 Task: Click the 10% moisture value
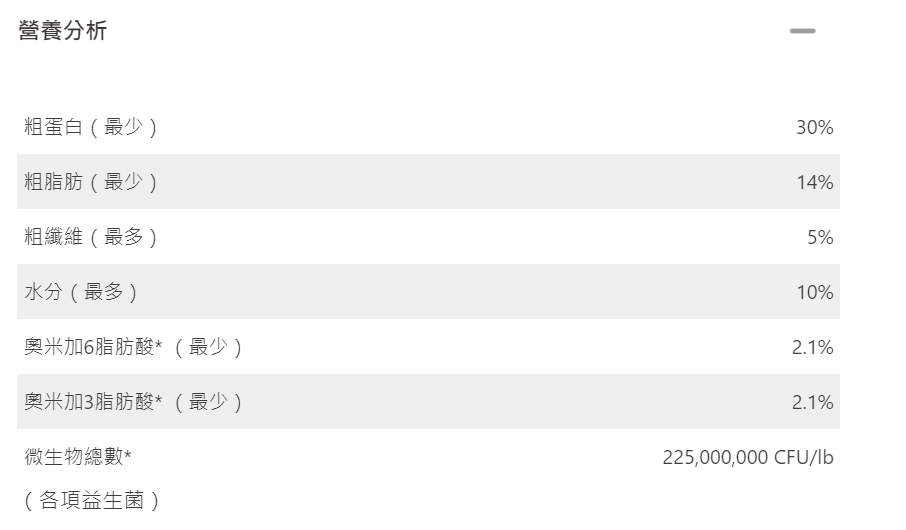pos(814,292)
